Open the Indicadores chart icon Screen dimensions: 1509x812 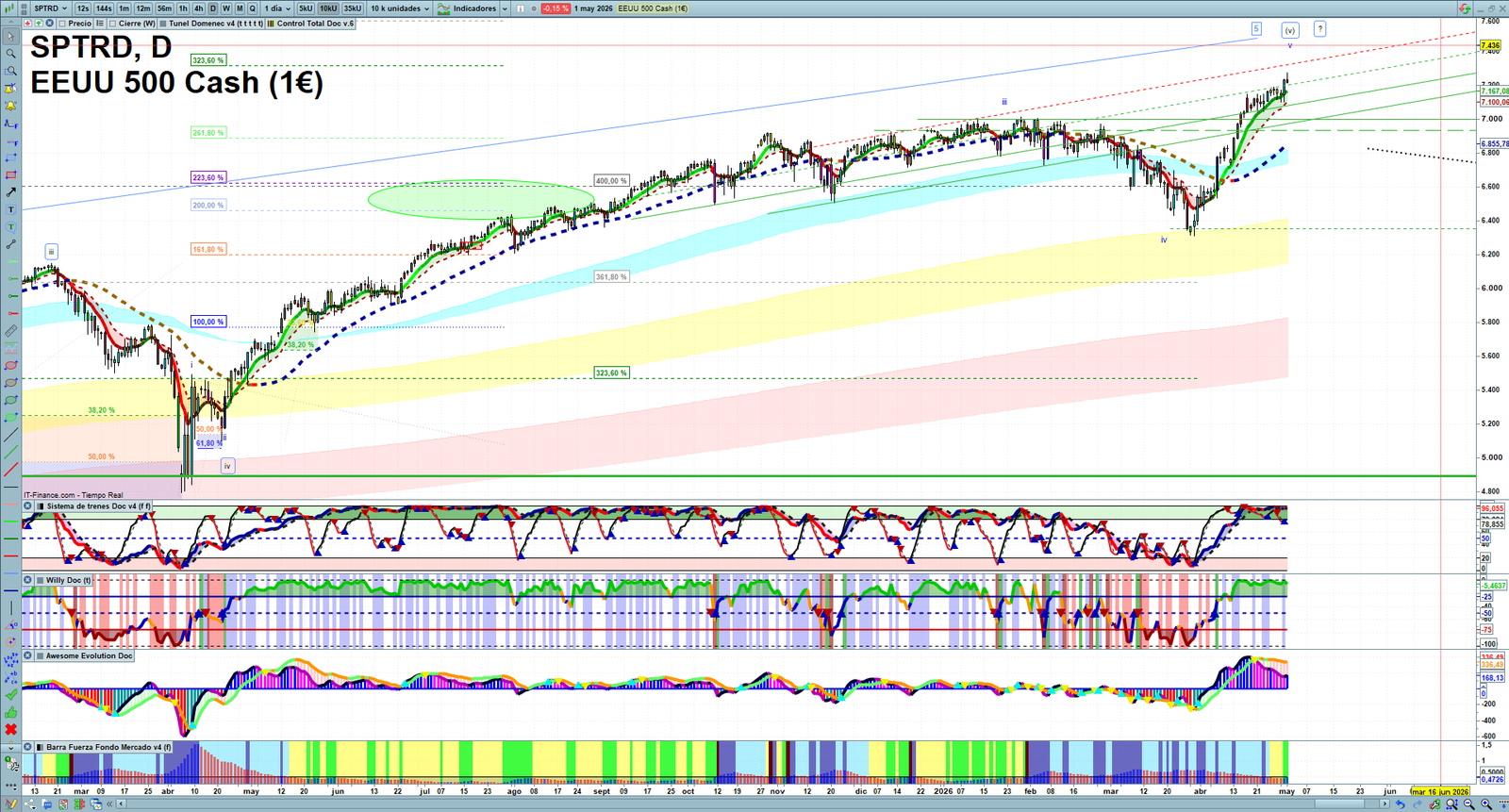coord(443,8)
